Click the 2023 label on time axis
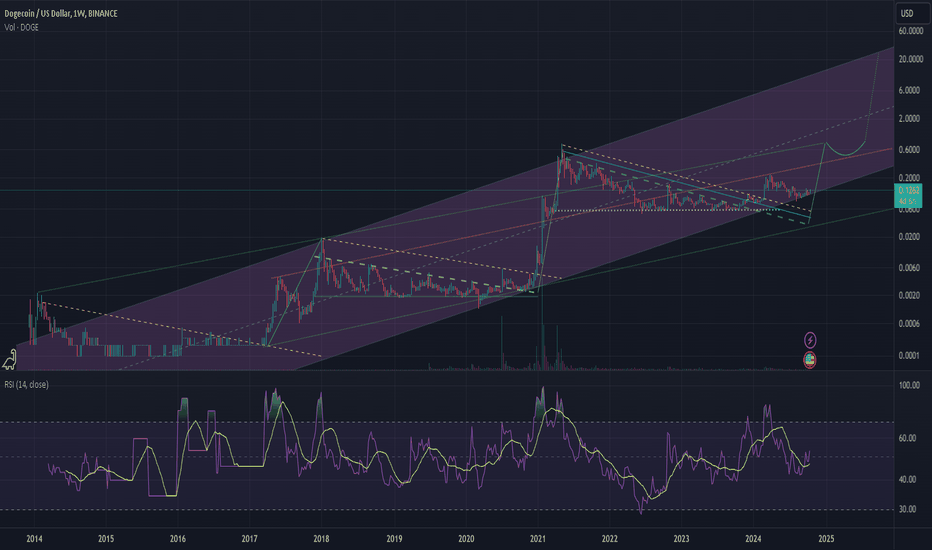The height and width of the screenshot is (550, 932). pos(681,539)
